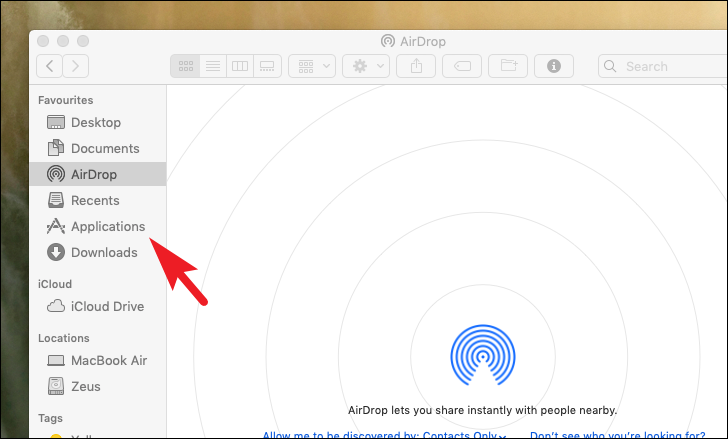
Task: Click the AirDrop window title icon
Action: [388, 41]
